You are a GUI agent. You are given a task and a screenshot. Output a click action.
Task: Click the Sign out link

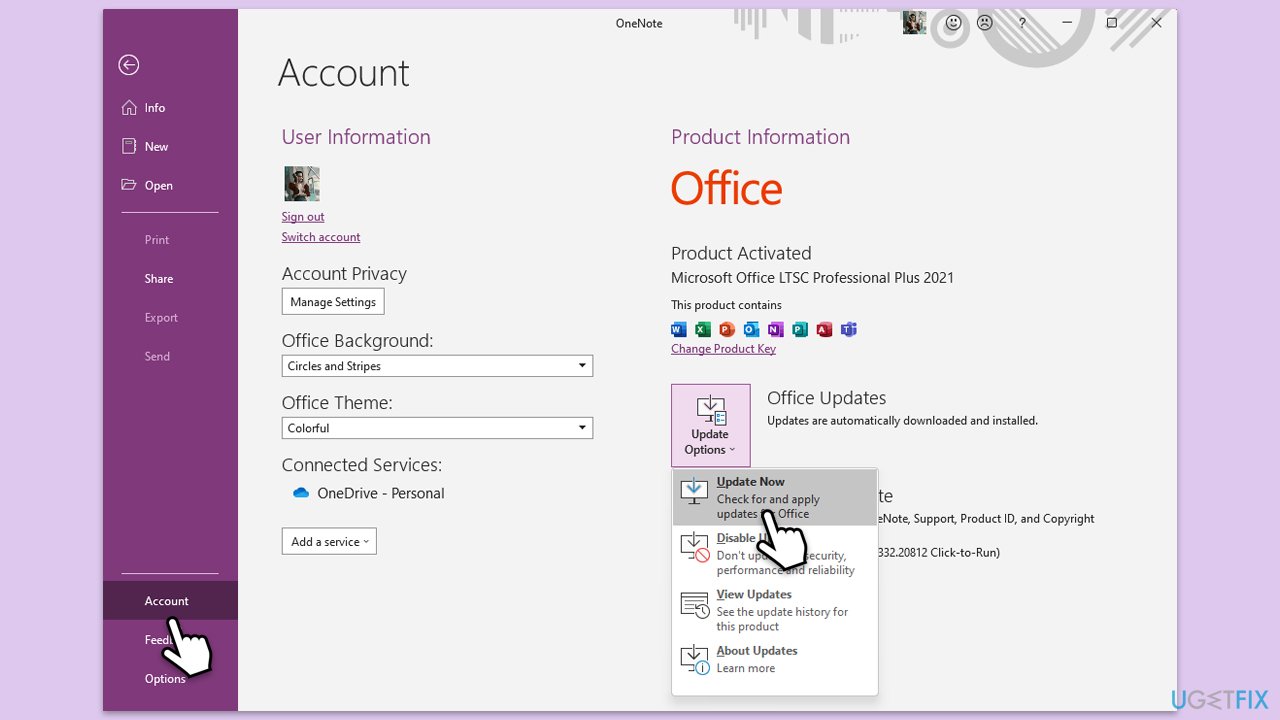pyautogui.click(x=303, y=217)
